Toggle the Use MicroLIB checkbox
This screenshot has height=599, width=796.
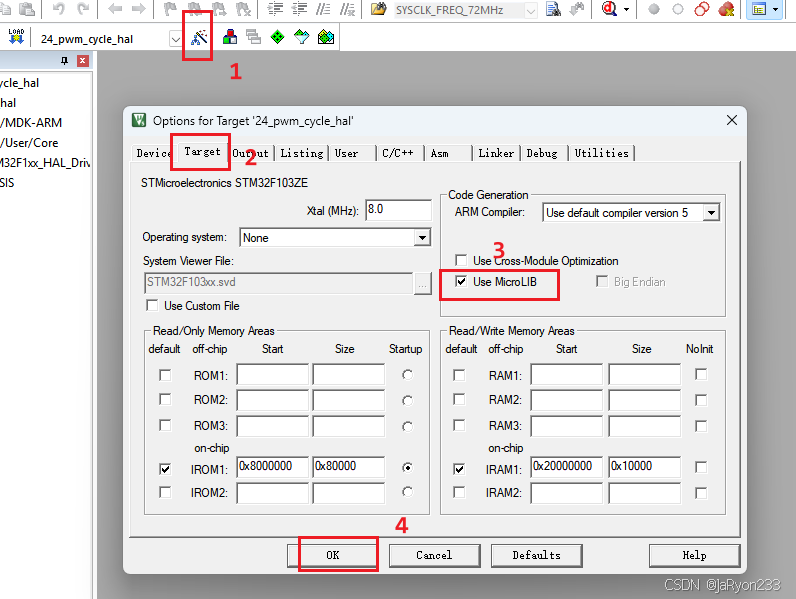tap(461, 281)
